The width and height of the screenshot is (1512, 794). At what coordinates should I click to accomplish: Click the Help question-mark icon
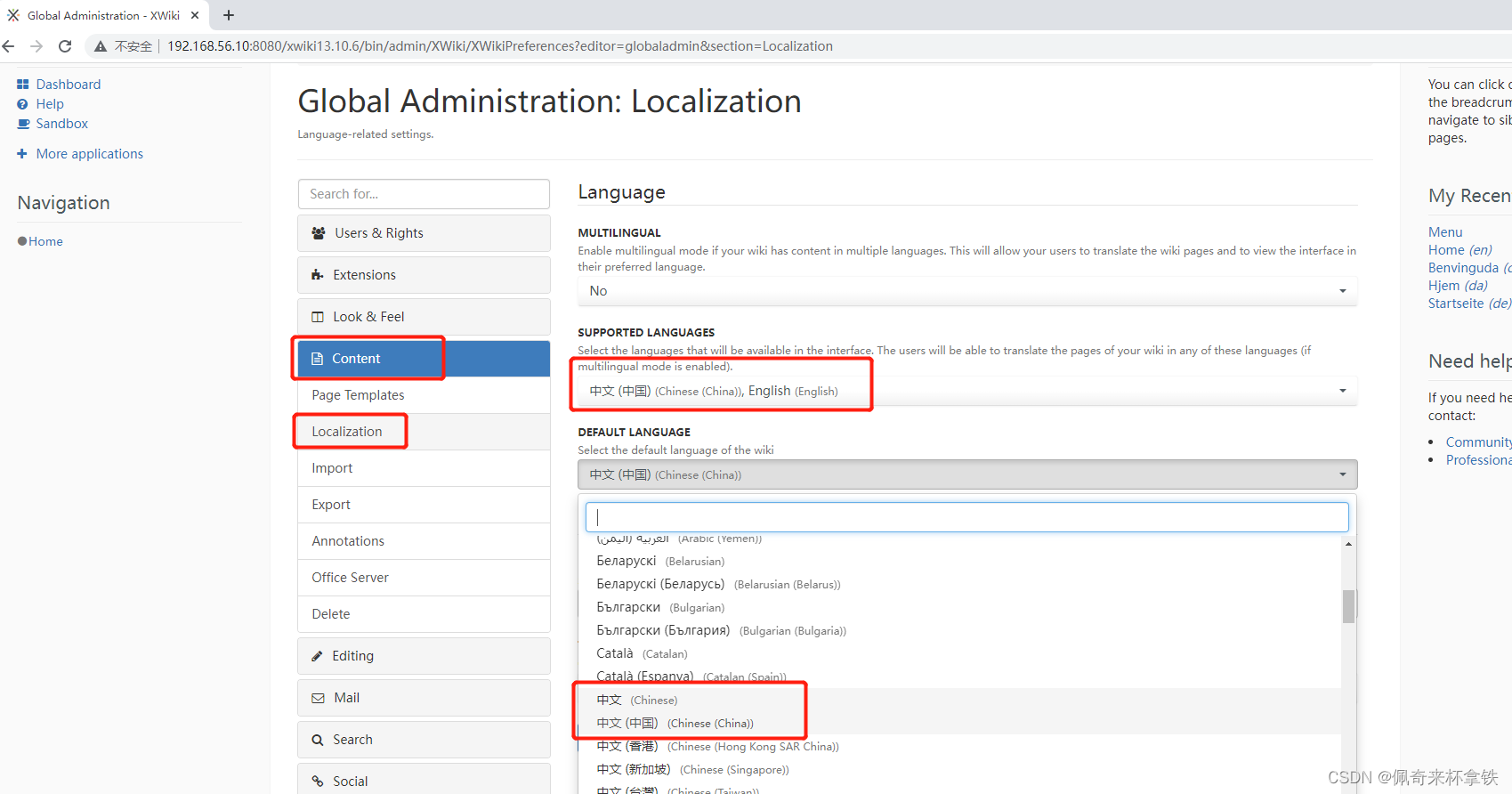click(23, 104)
